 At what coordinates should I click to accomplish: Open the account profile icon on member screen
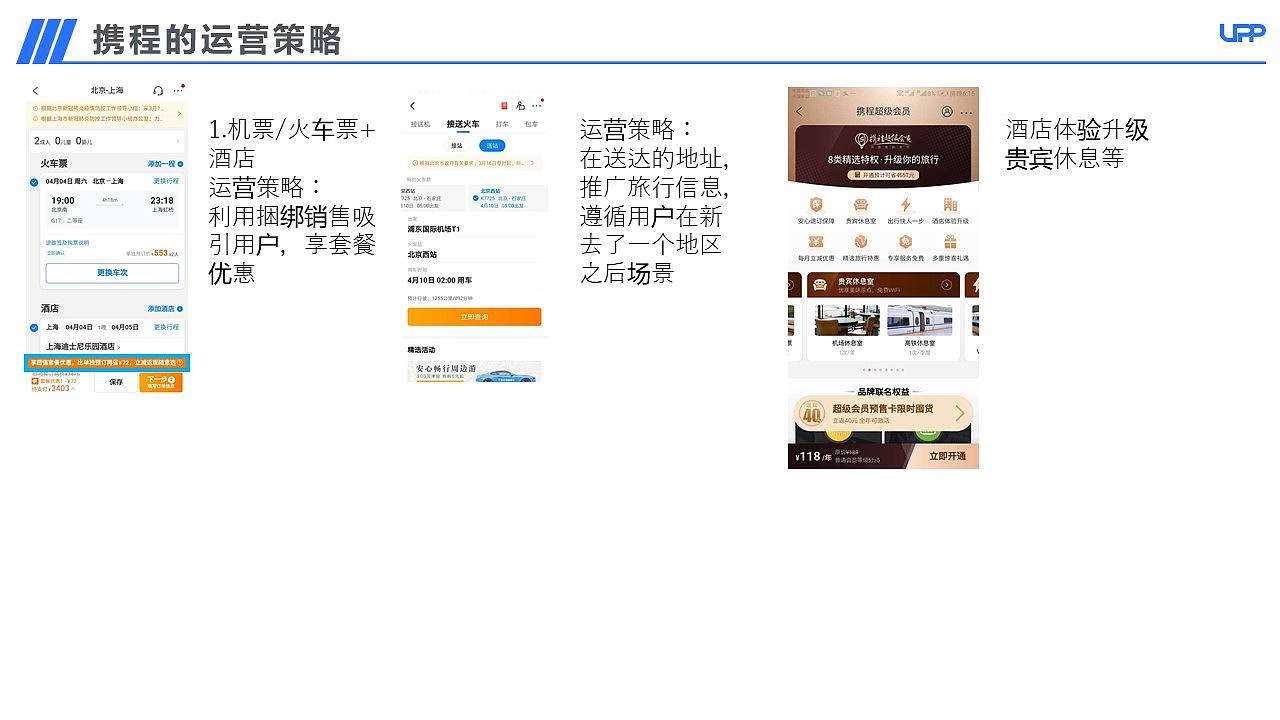click(x=948, y=112)
